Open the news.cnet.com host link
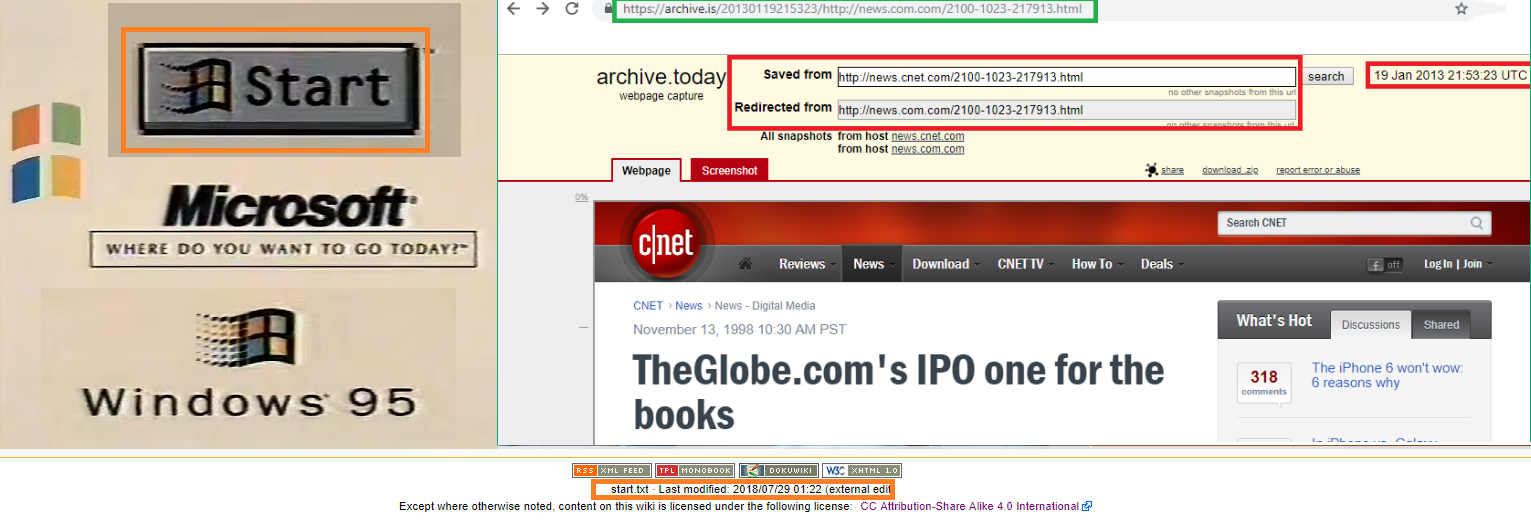This screenshot has width=1531, height=527. (927, 136)
